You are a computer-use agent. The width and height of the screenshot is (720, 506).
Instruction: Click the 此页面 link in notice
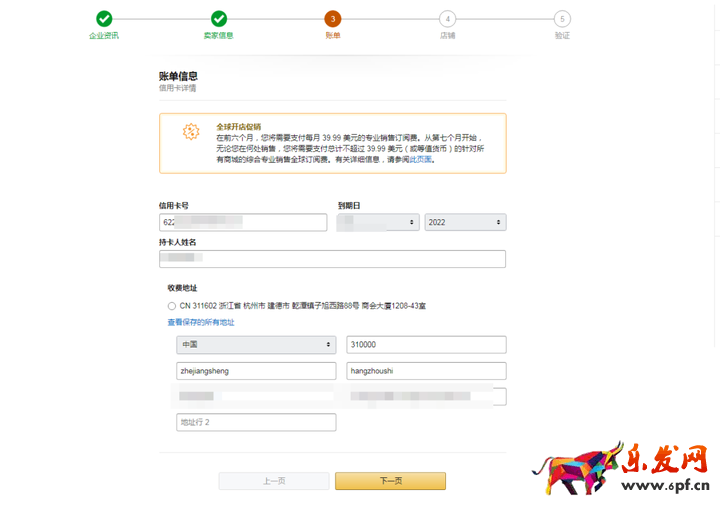(421, 159)
